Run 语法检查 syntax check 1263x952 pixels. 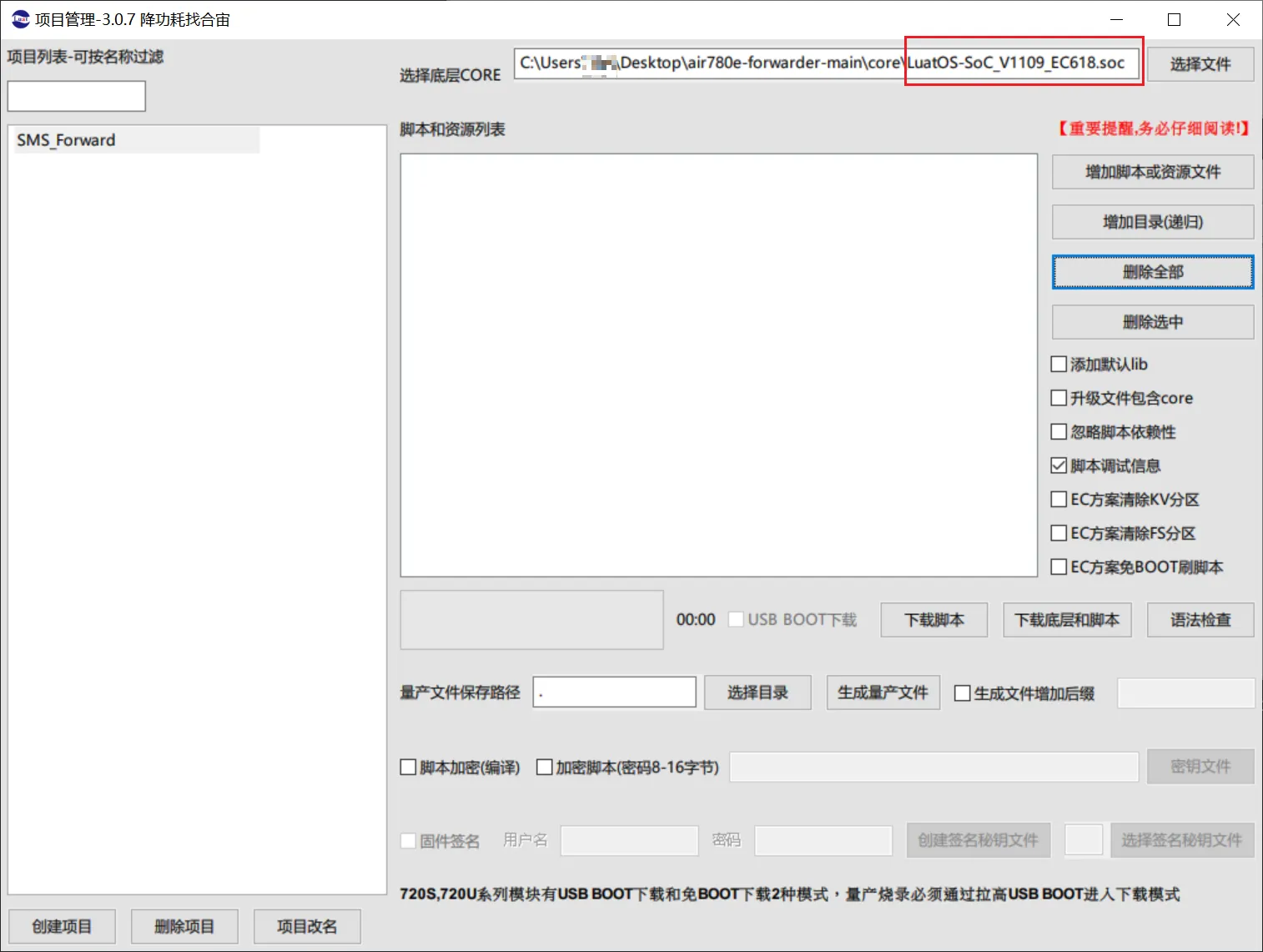click(x=1200, y=620)
